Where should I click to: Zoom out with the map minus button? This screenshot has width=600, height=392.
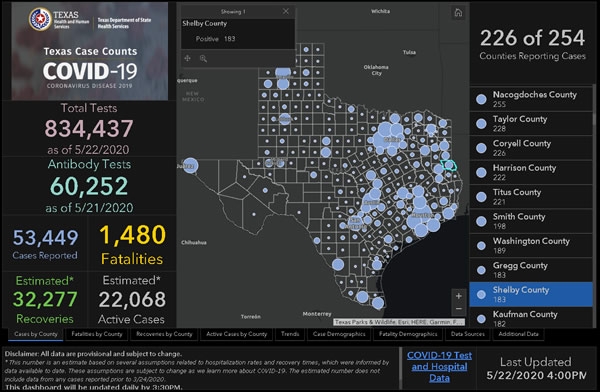(459, 309)
